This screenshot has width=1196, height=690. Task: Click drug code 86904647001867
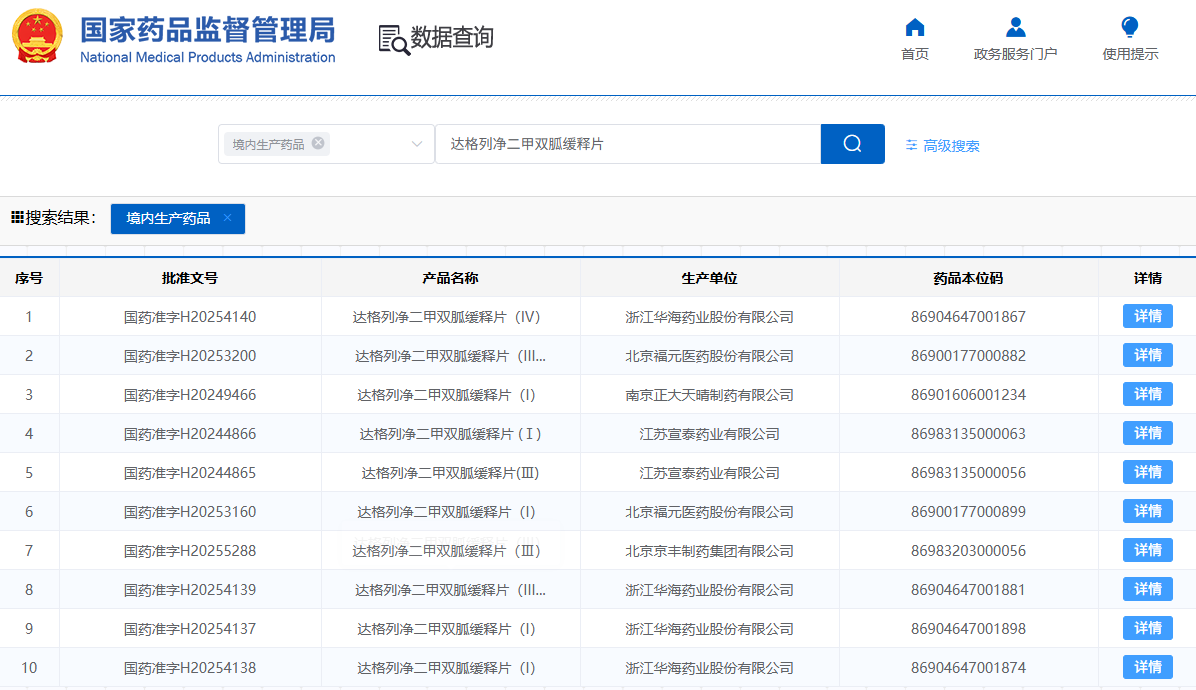pos(968,317)
